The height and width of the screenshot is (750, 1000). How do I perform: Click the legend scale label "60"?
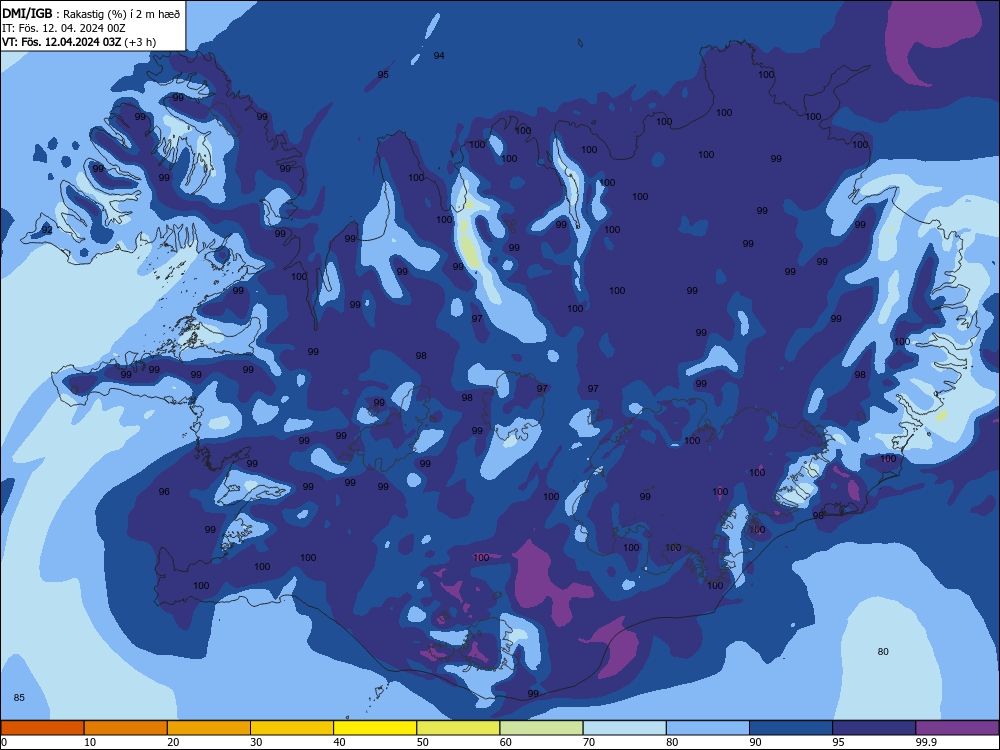pos(506,742)
